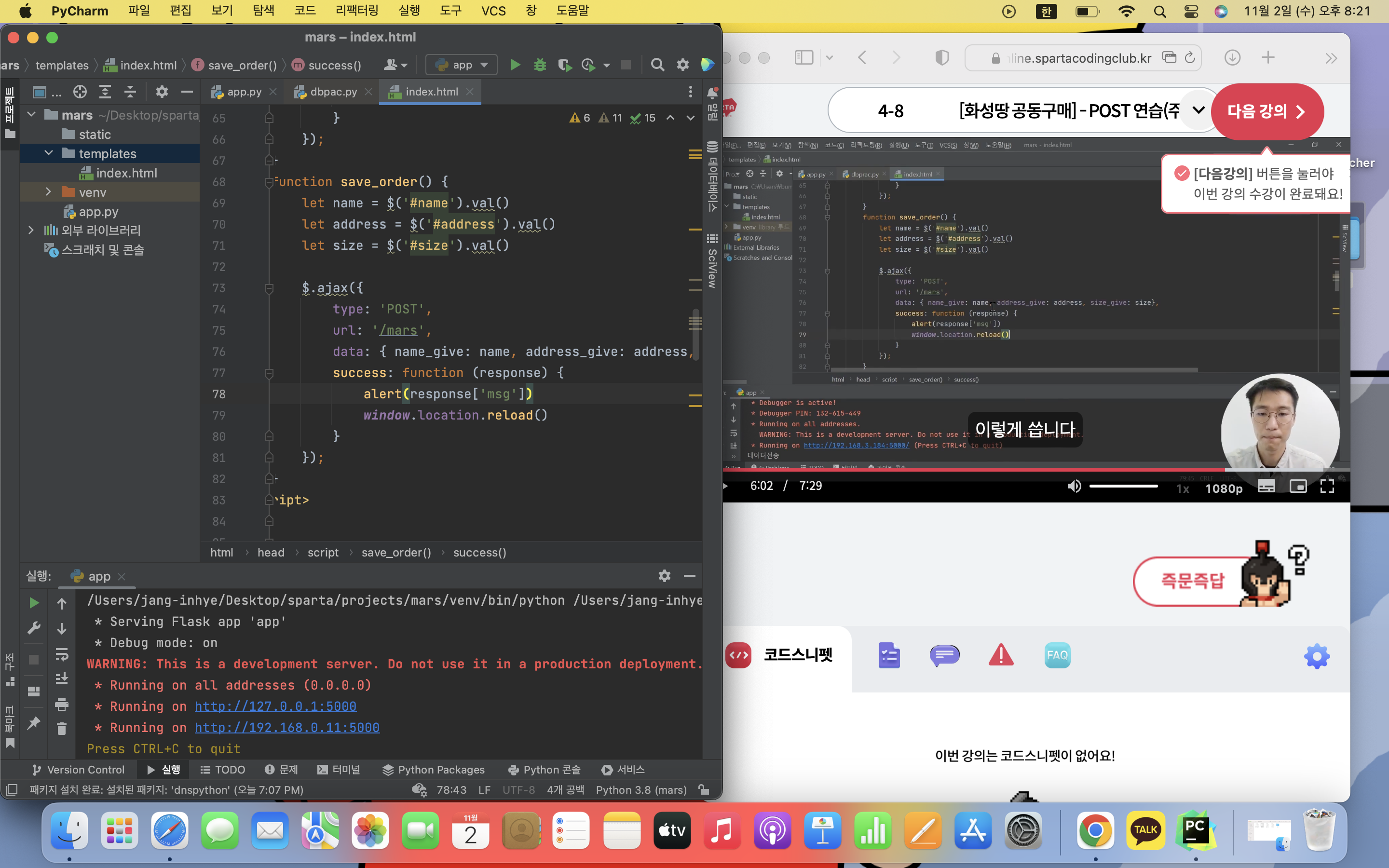The image size is (1389, 868).
Task: Collapse the mars project root folder
Action: [31, 115]
